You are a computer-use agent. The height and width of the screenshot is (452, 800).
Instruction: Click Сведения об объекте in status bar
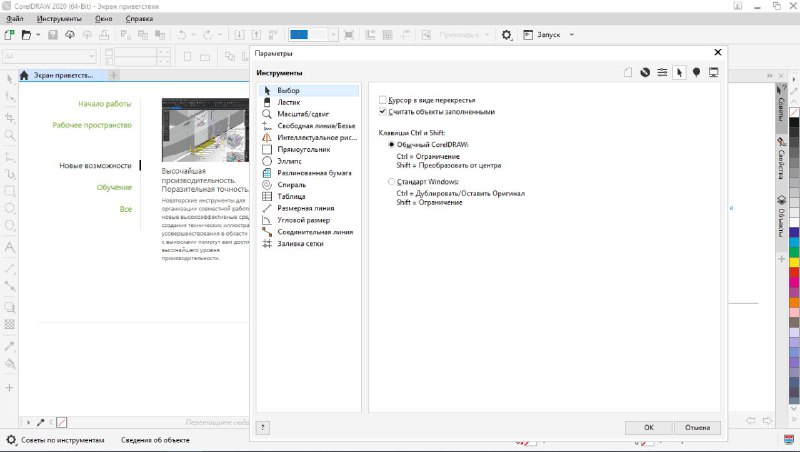tap(155, 440)
